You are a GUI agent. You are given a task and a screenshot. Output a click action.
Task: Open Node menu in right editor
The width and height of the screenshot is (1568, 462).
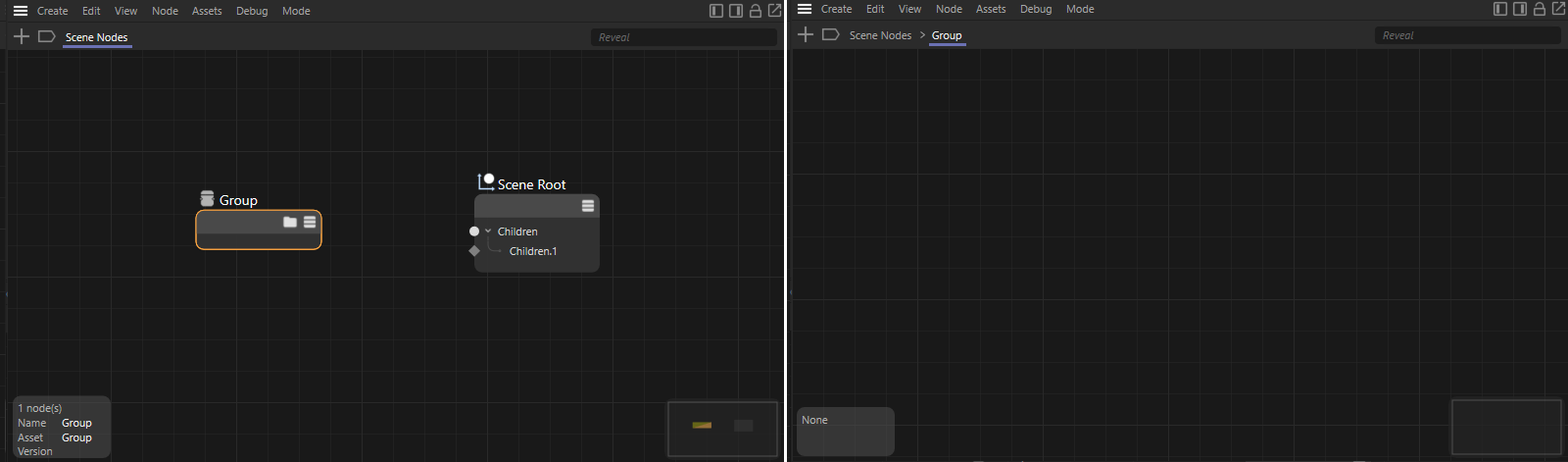(x=949, y=9)
